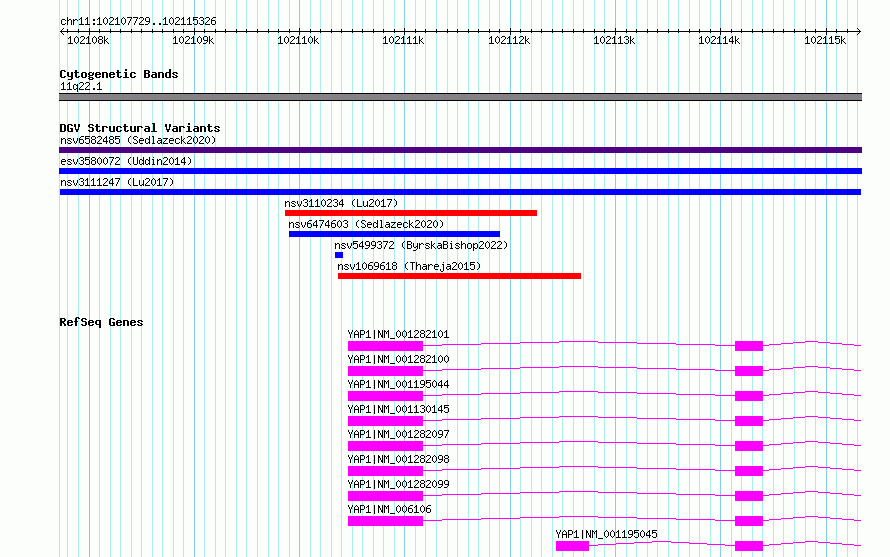Image resolution: width=890 pixels, height=557 pixels.
Task: Click the nsv1069618 (Thareja2015) label
Action: pyautogui.click(x=409, y=266)
